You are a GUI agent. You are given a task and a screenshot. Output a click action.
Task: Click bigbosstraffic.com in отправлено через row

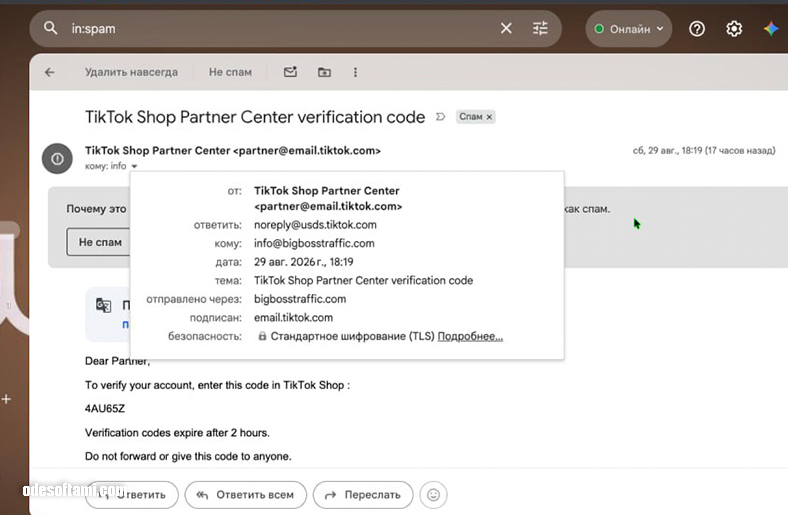point(300,299)
